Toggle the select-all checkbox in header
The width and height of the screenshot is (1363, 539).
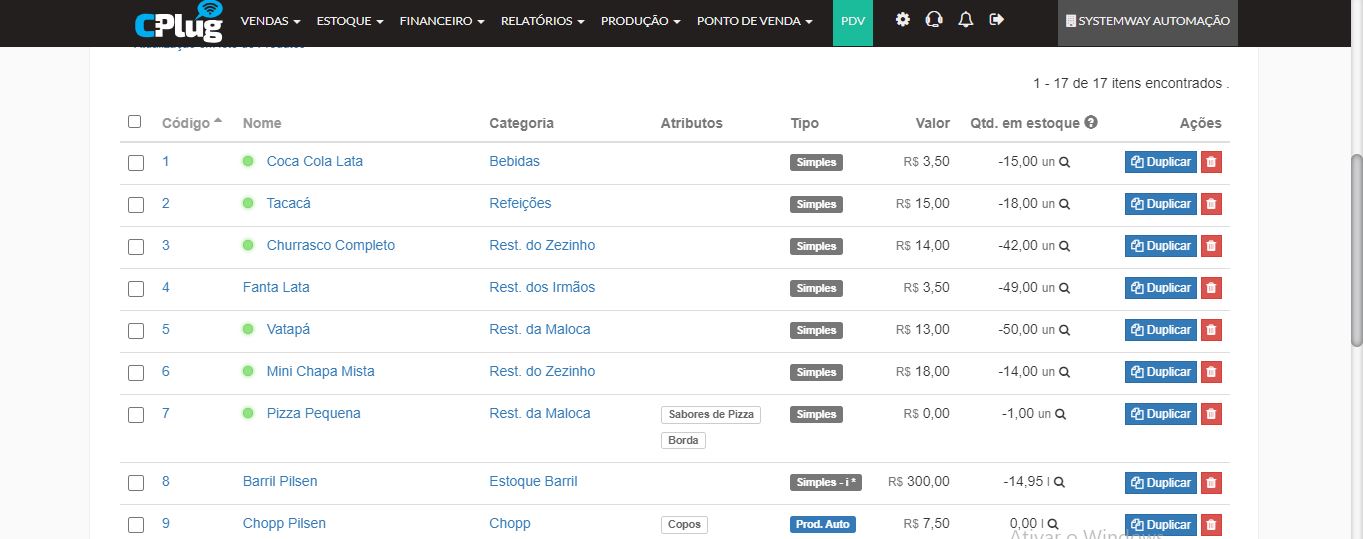click(135, 122)
